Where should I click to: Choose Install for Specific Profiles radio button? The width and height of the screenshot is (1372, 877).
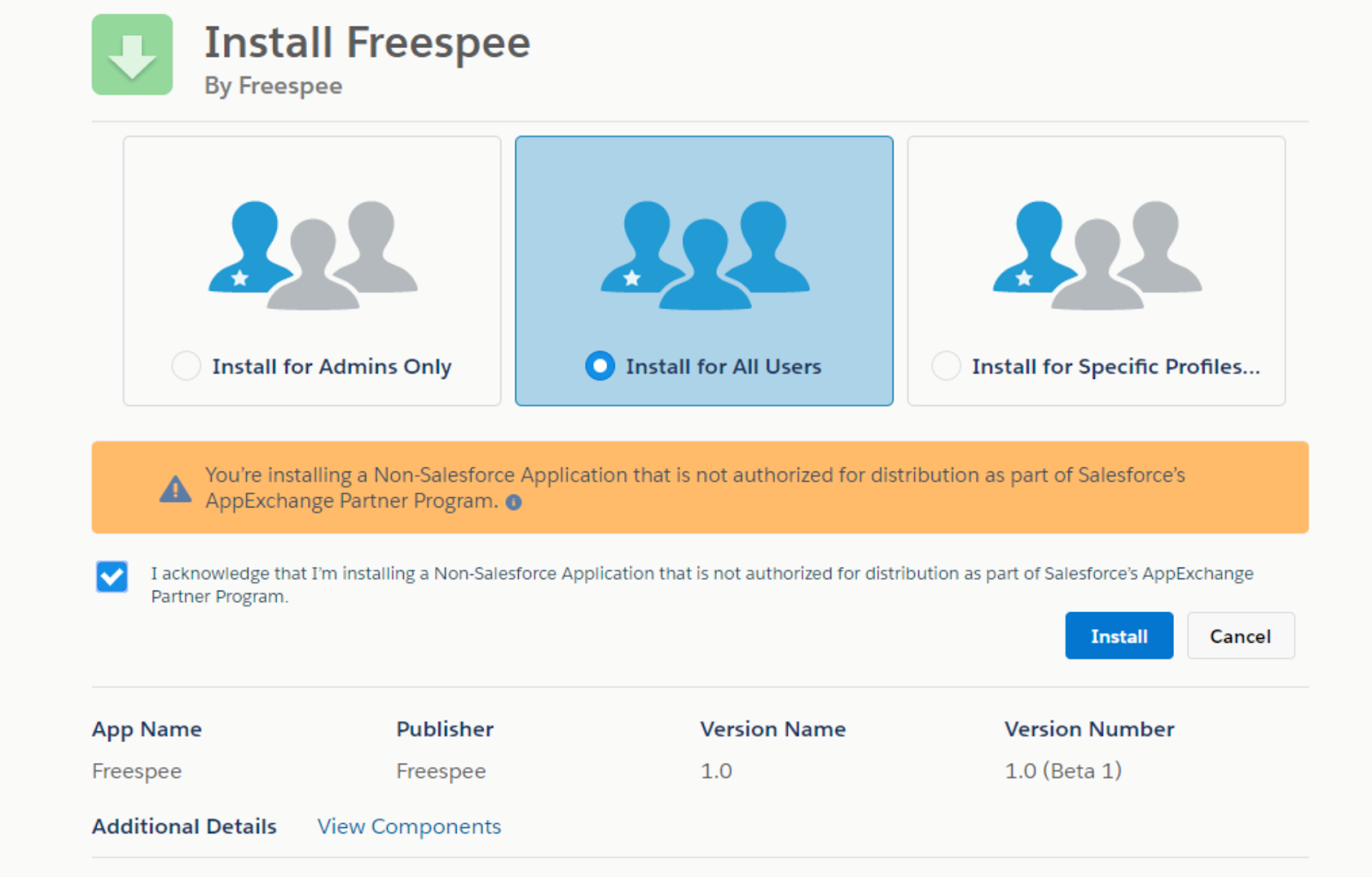pos(946,366)
